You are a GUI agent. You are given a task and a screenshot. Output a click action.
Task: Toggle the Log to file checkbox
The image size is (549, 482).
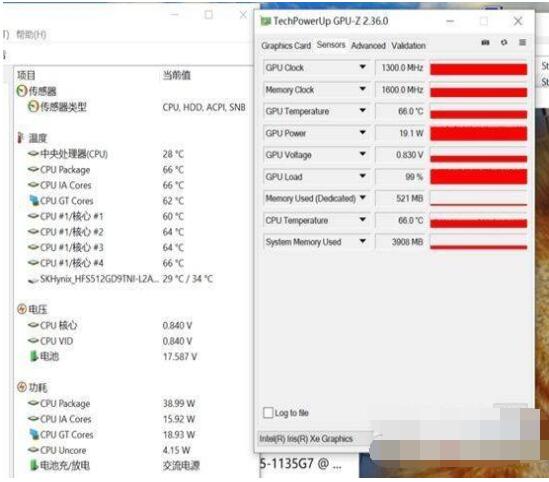(268, 412)
